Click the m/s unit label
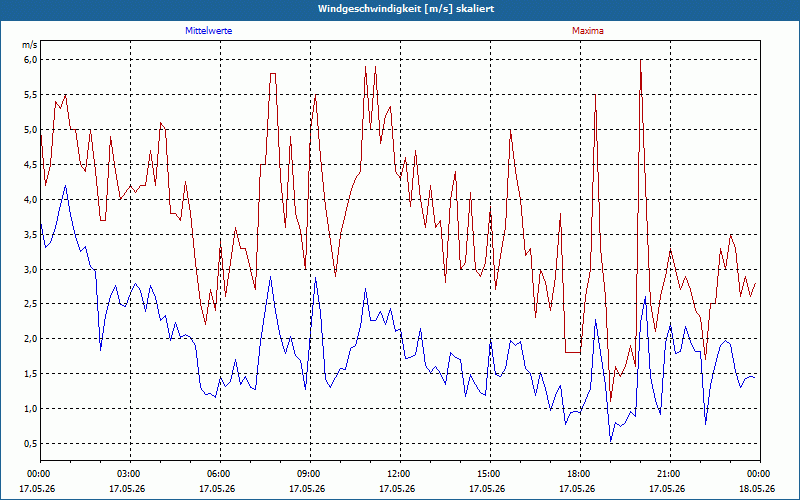 [x=30, y=45]
